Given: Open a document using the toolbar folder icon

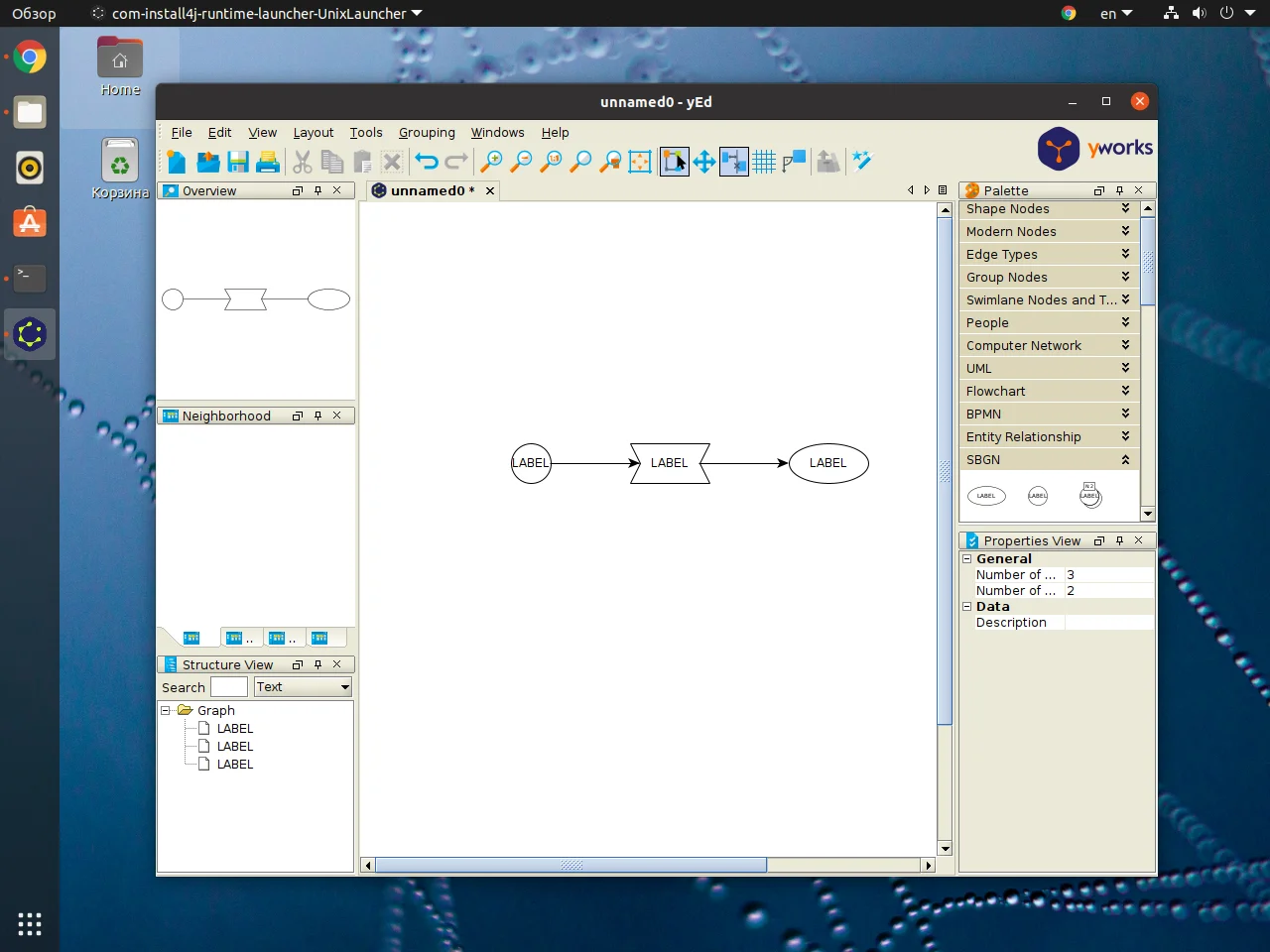Looking at the screenshot, I should (207, 161).
